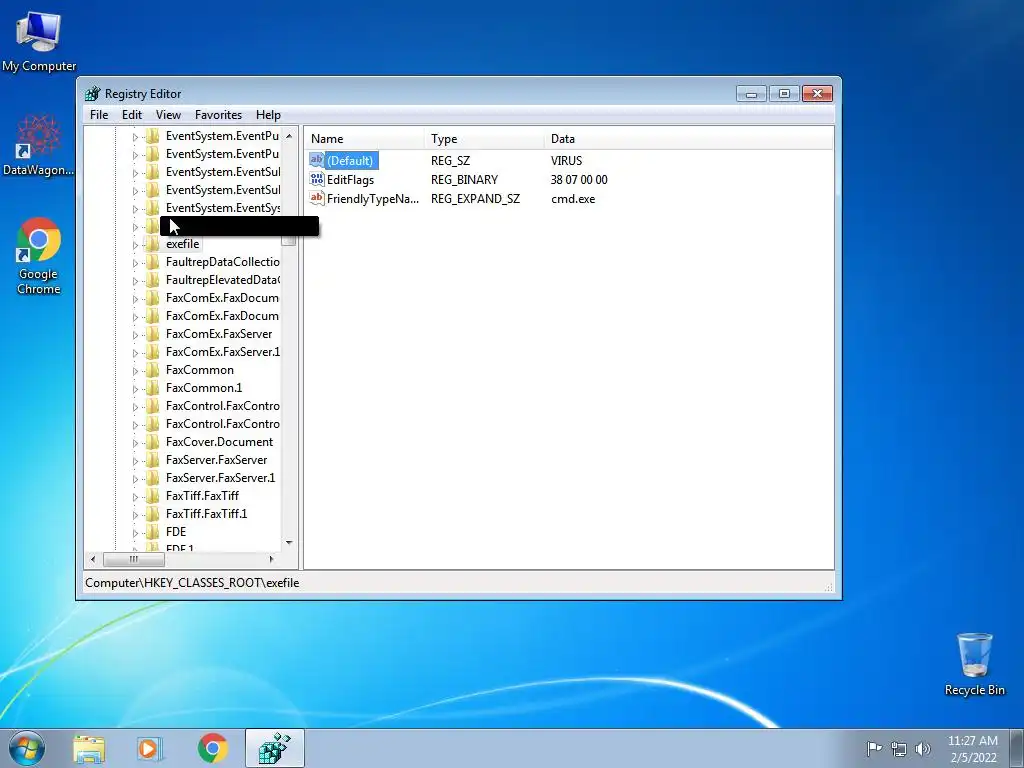Open Windows Media Player from taskbar
1024x768 pixels.
point(150,748)
